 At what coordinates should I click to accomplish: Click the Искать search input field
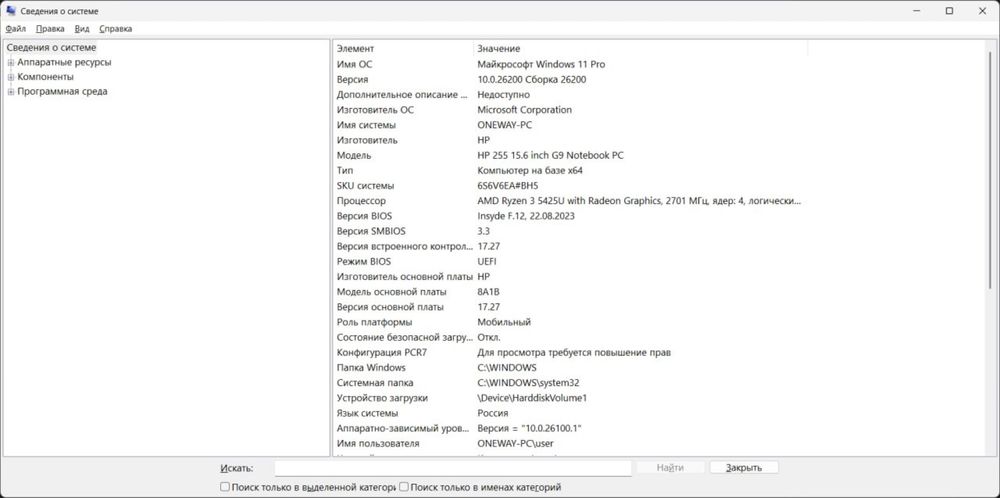click(453, 468)
